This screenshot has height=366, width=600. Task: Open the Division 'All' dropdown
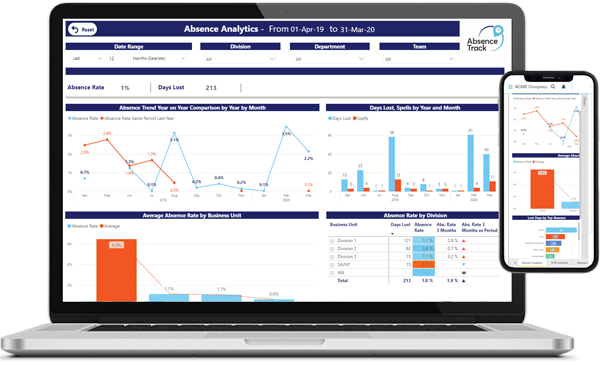240,59
